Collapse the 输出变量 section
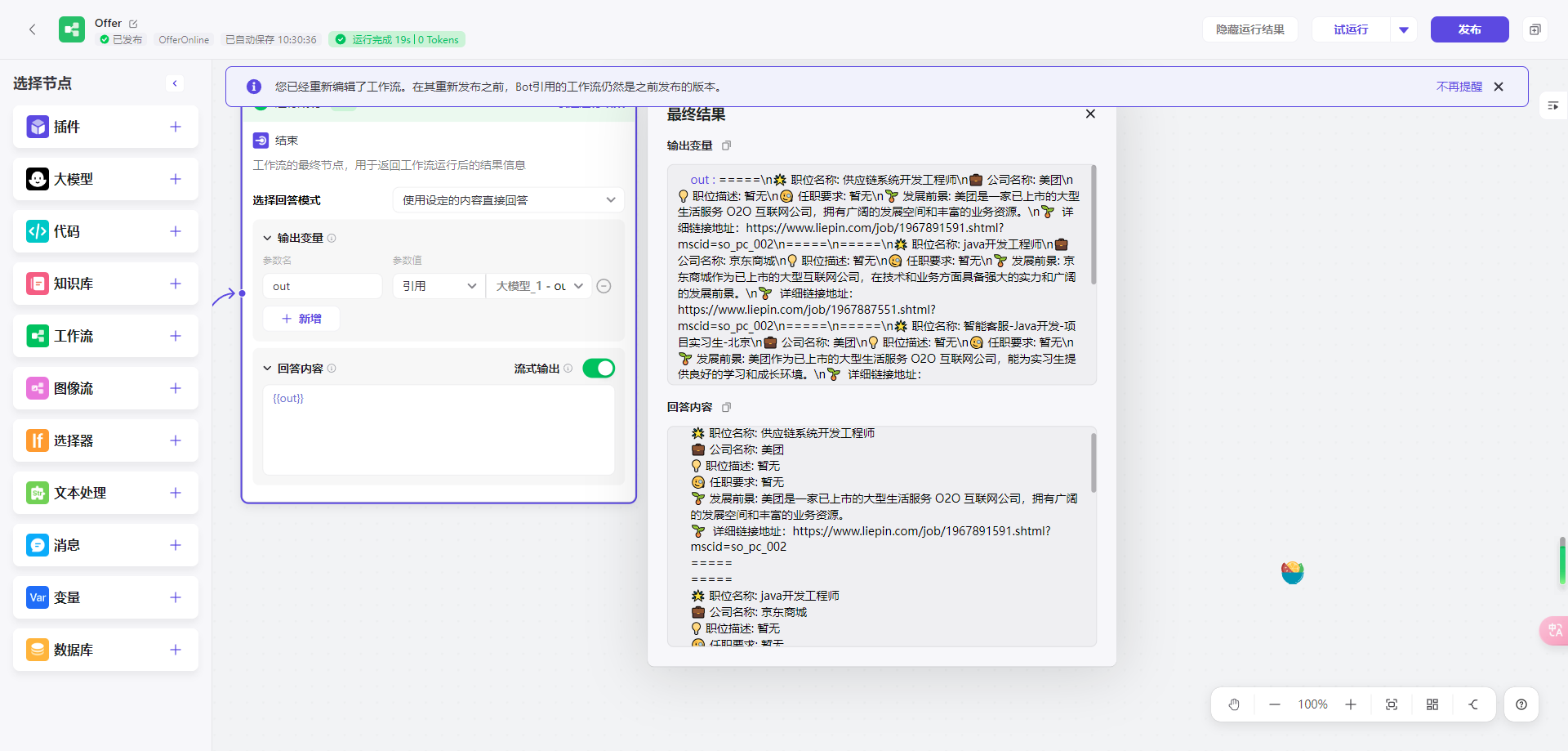This screenshot has height=751, width=1568. tap(267, 238)
